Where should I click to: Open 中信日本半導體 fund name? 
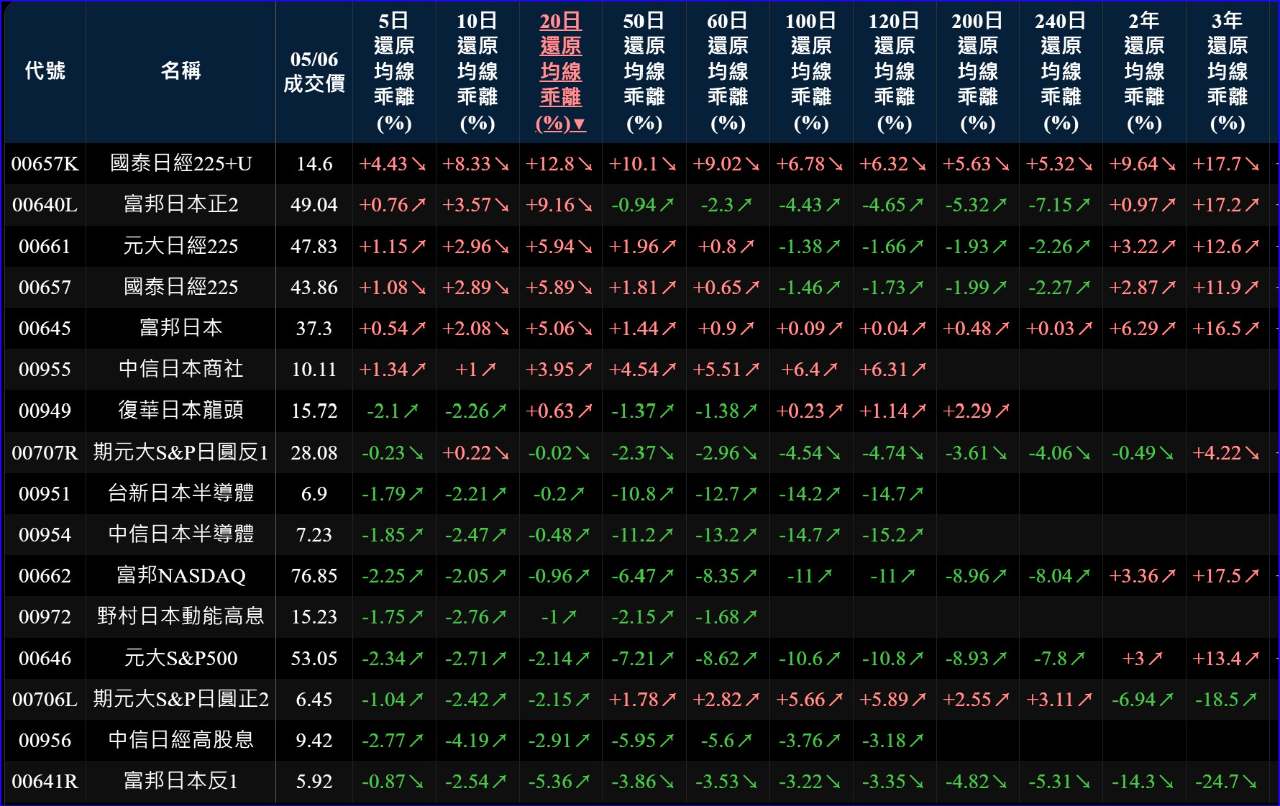[180, 535]
